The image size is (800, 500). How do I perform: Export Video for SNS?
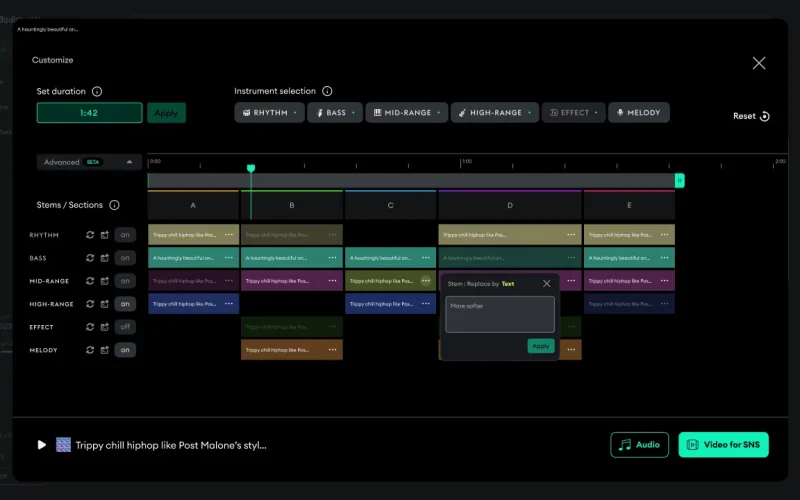pos(723,445)
